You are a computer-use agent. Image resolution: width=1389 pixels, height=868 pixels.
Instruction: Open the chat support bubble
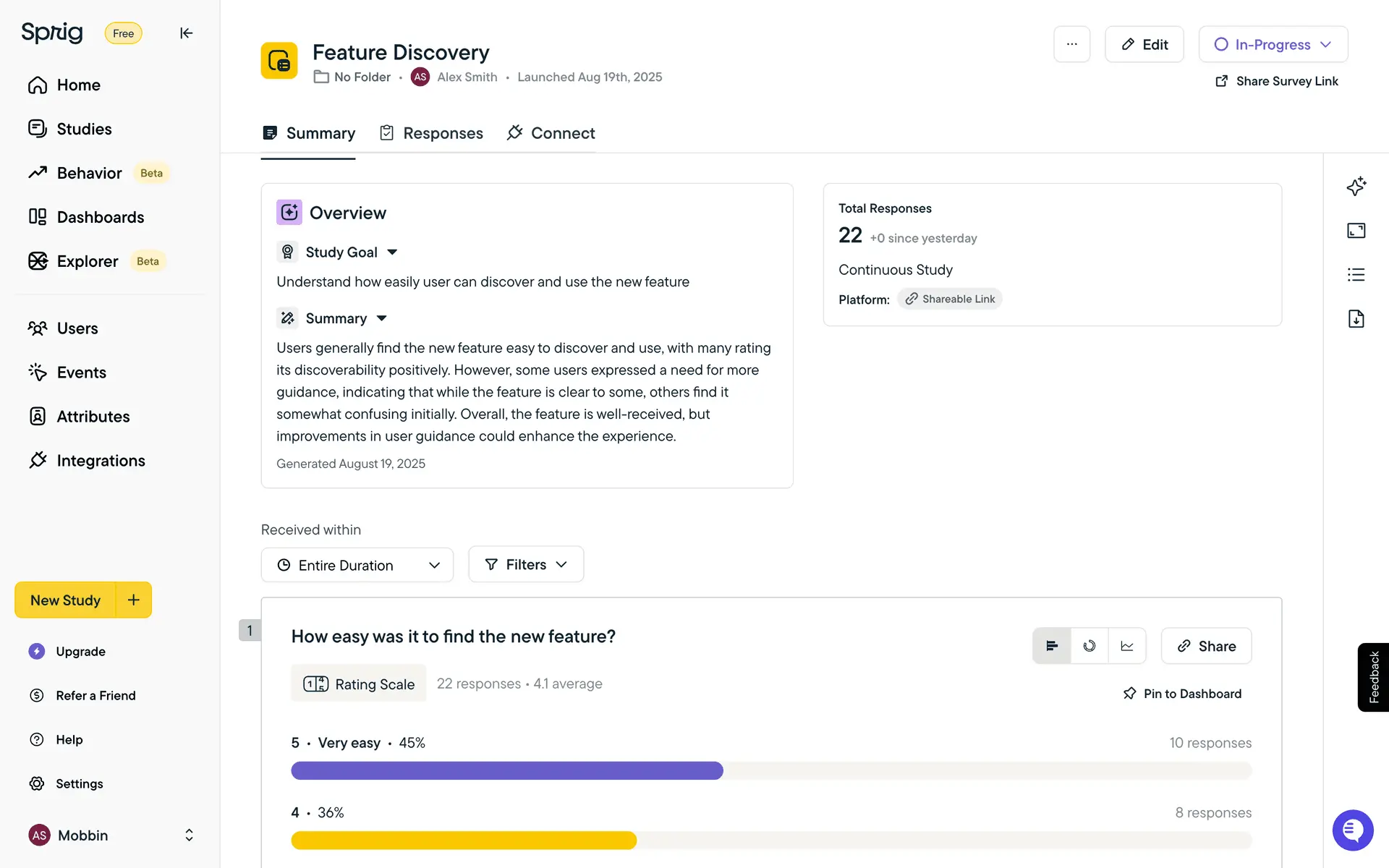click(1352, 830)
